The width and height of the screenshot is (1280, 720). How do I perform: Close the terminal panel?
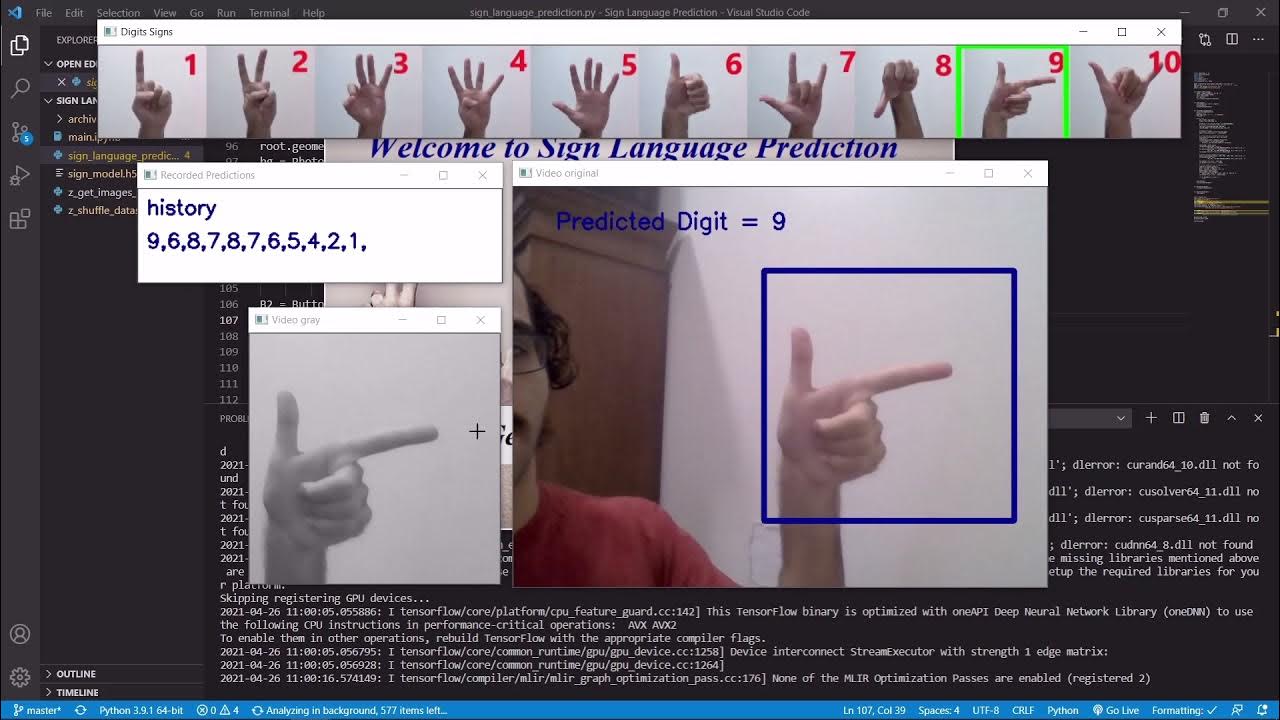point(1258,418)
